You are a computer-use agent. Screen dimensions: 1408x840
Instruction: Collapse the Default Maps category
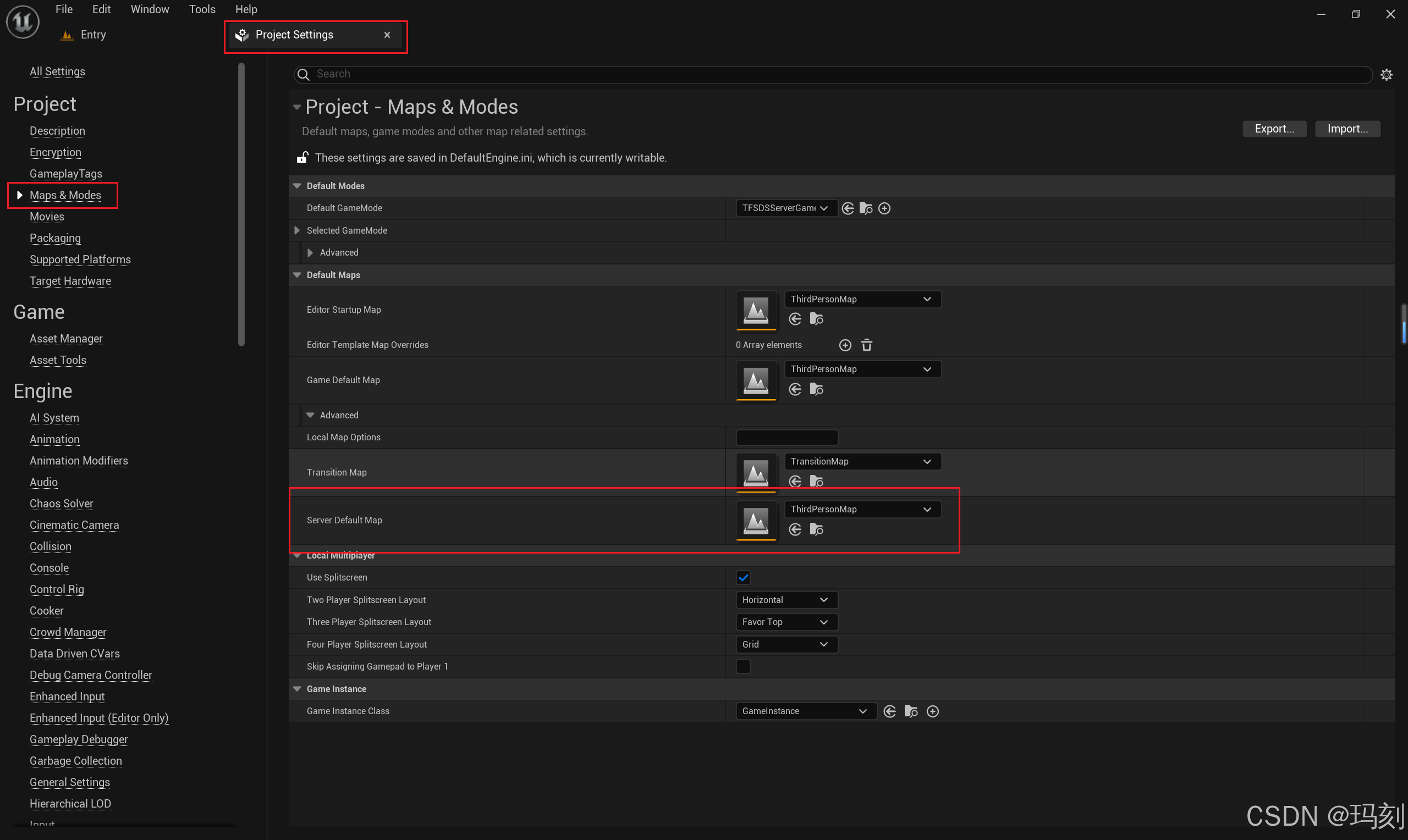296,274
